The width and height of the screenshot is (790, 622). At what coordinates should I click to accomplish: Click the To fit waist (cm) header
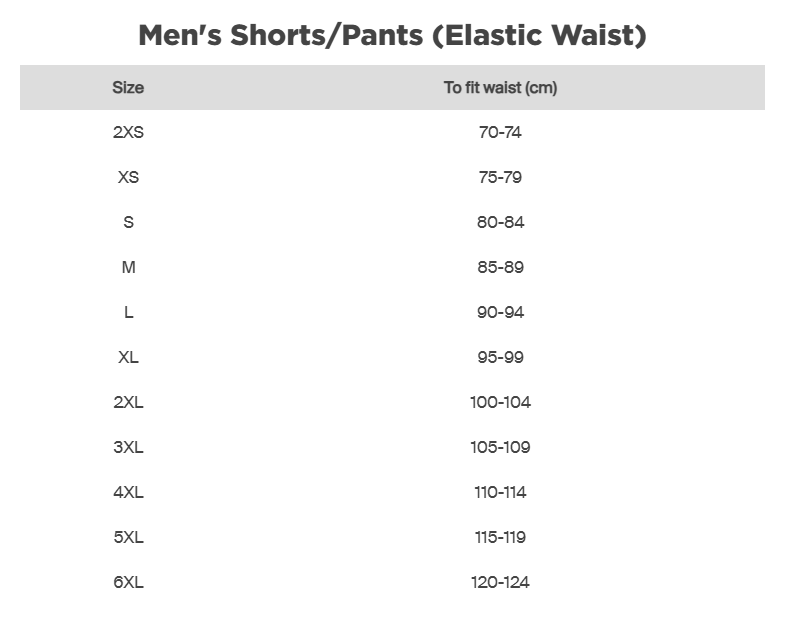(x=500, y=88)
